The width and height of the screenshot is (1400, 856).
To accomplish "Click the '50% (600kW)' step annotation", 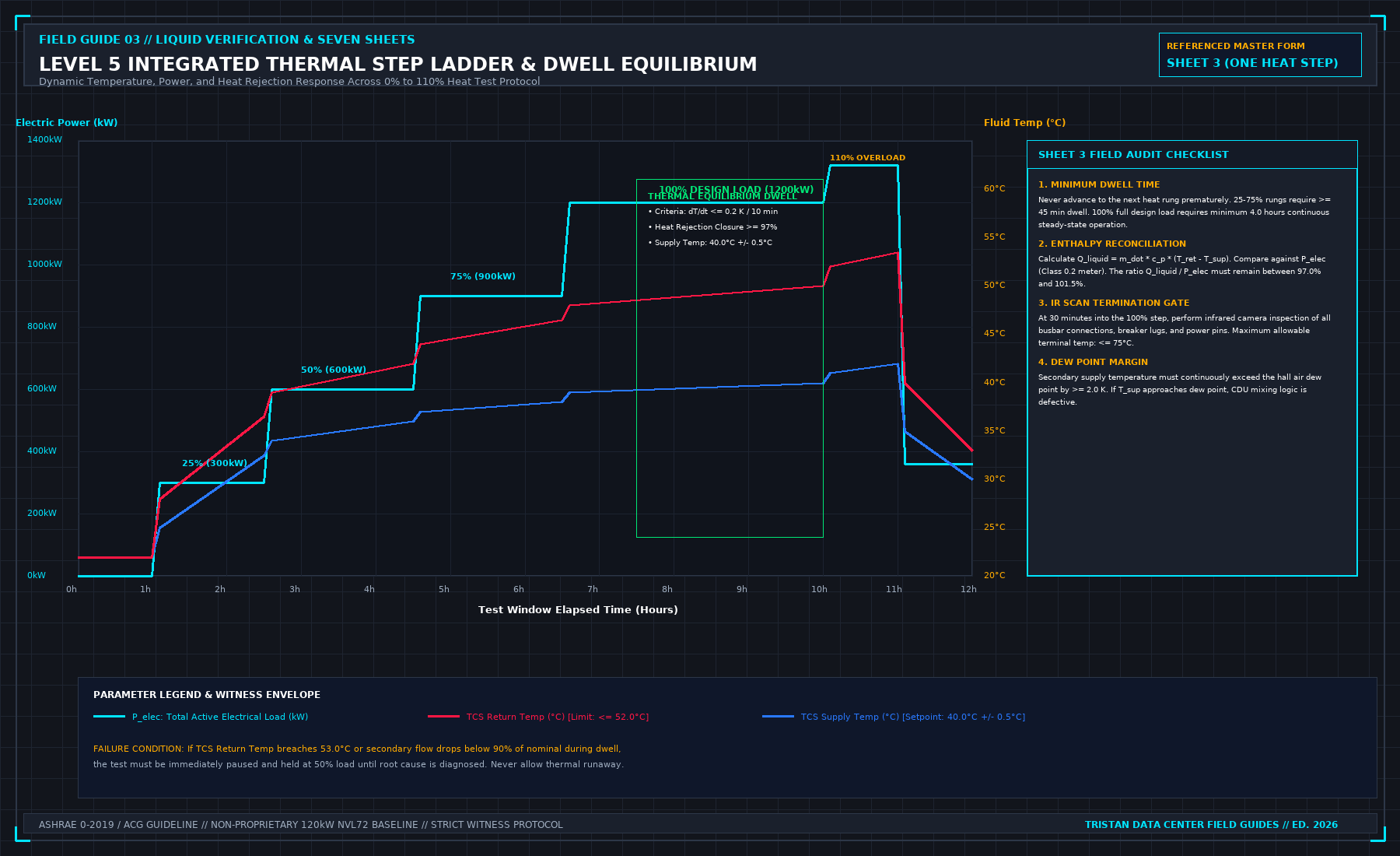I will tap(334, 370).
